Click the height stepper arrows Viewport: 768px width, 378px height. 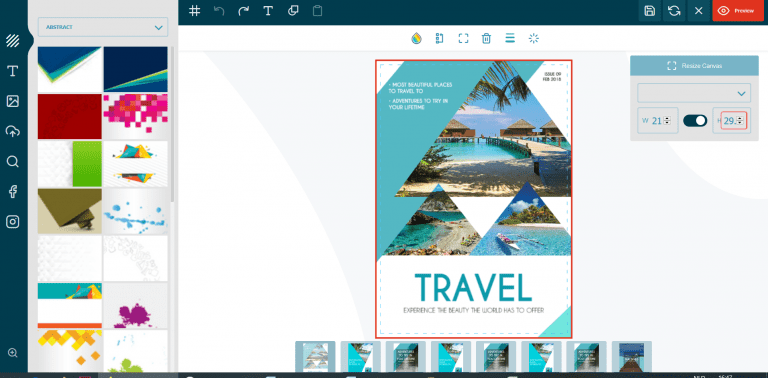click(x=740, y=120)
